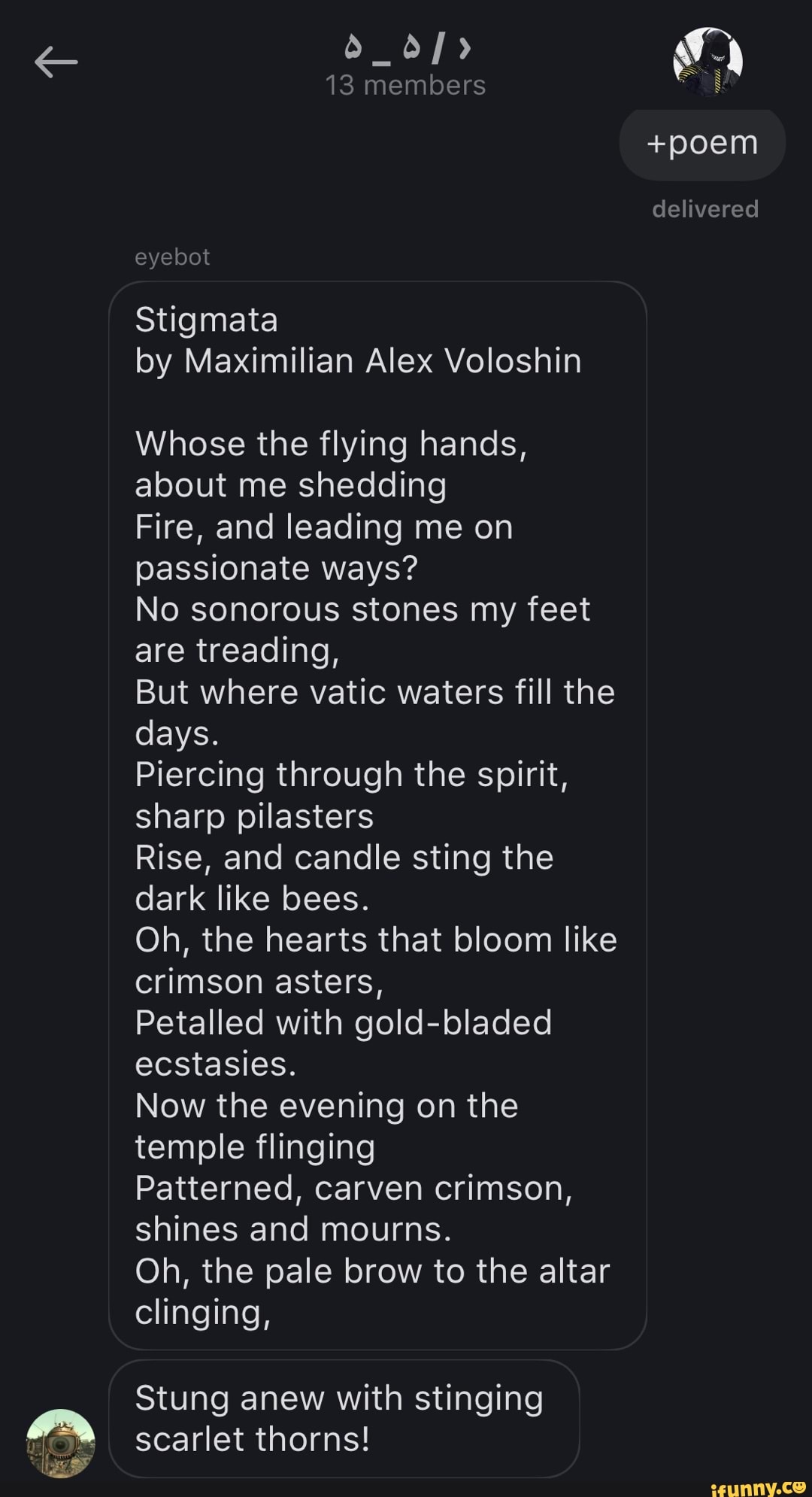
Task: Tap the back arrow to exit chat
Action: tap(55, 63)
